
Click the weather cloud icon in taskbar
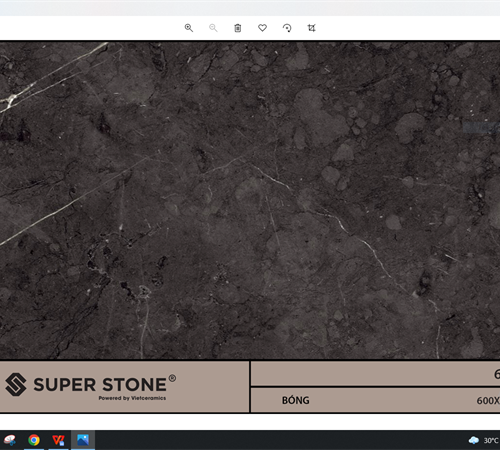point(474,440)
